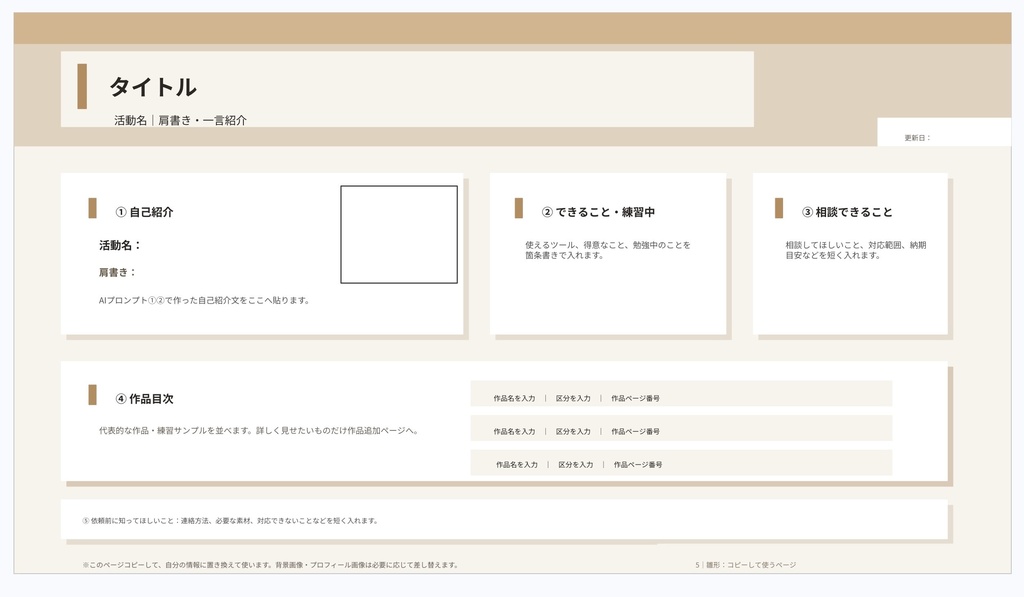This screenshot has width=1024, height=597.
Task: Click 作品ページ番号 in the third works row
Action: coord(638,465)
